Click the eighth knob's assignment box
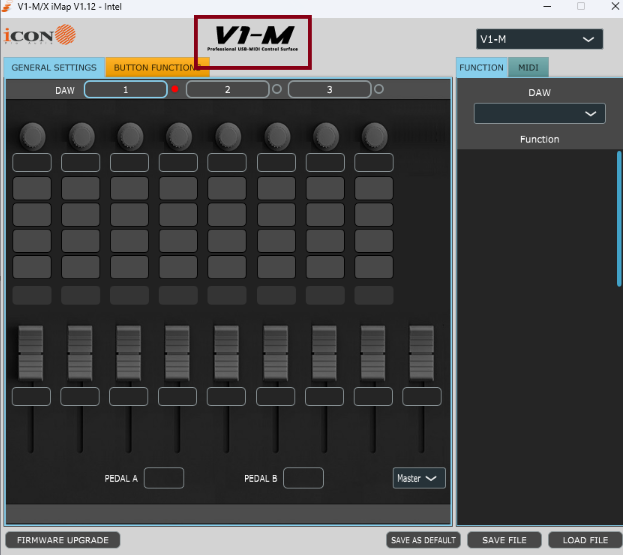 coord(374,163)
